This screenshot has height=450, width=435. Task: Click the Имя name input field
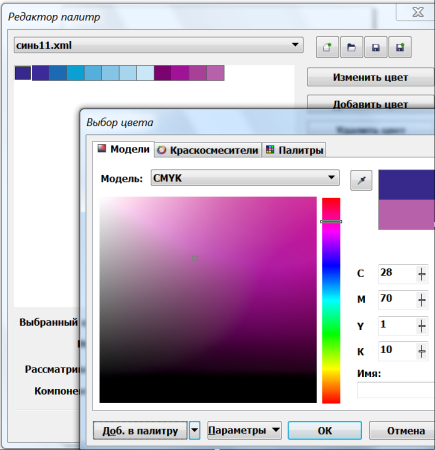tap(396, 390)
